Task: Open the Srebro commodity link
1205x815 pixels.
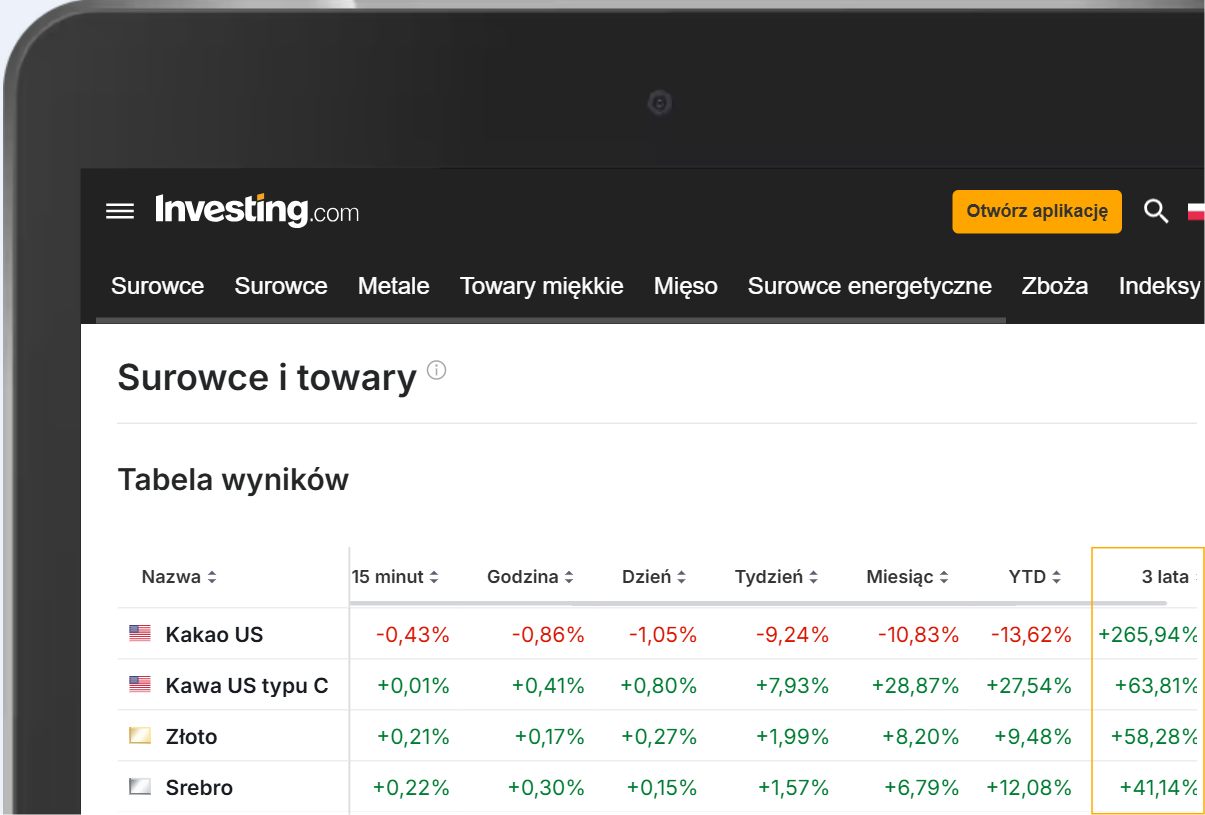Action: 199,788
